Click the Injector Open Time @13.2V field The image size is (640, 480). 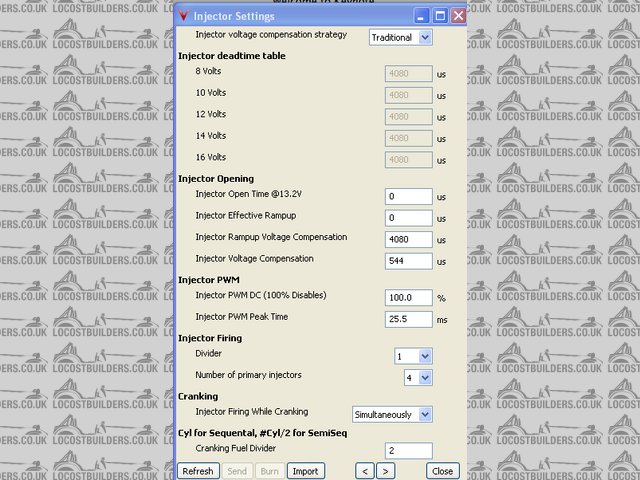click(408, 197)
